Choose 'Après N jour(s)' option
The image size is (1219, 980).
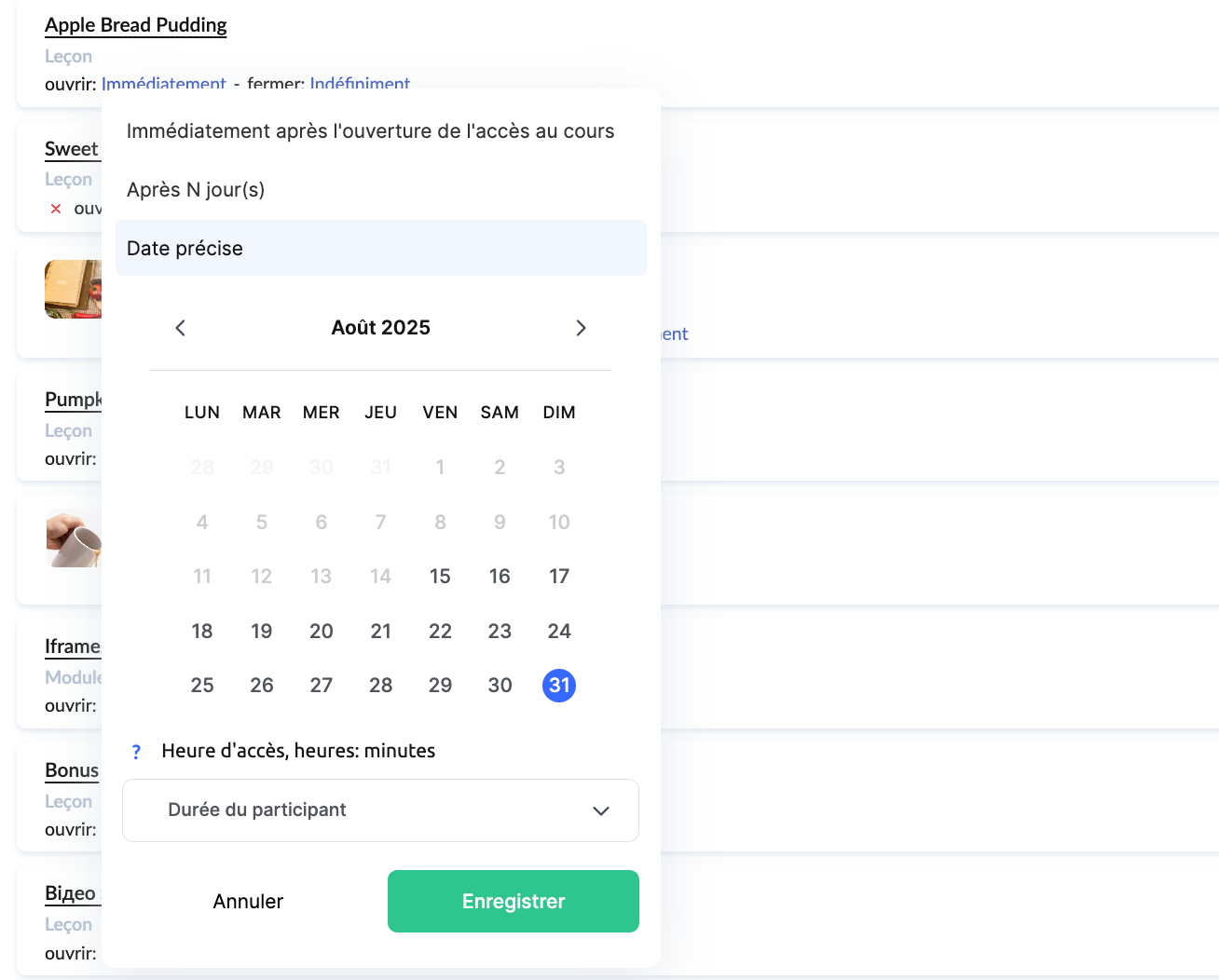(x=196, y=190)
